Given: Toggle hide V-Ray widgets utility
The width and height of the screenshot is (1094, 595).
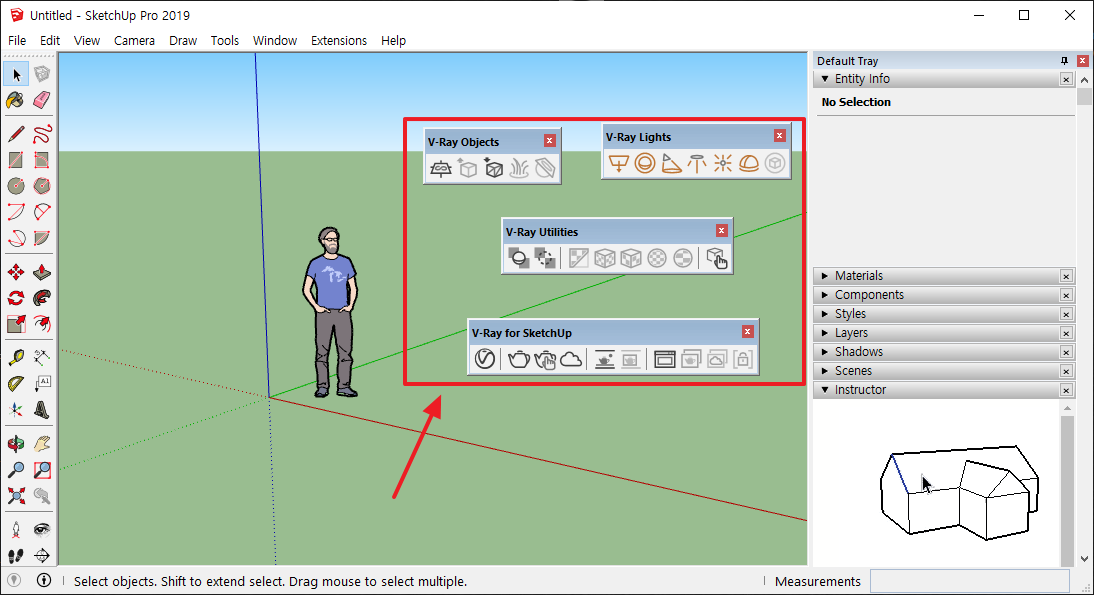Looking at the screenshot, I should [x=544, y=258].
